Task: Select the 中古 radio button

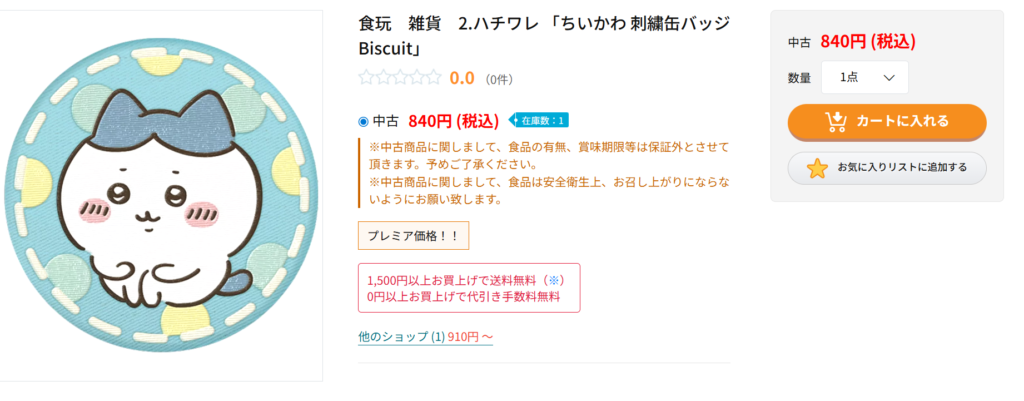Action: 363,122
